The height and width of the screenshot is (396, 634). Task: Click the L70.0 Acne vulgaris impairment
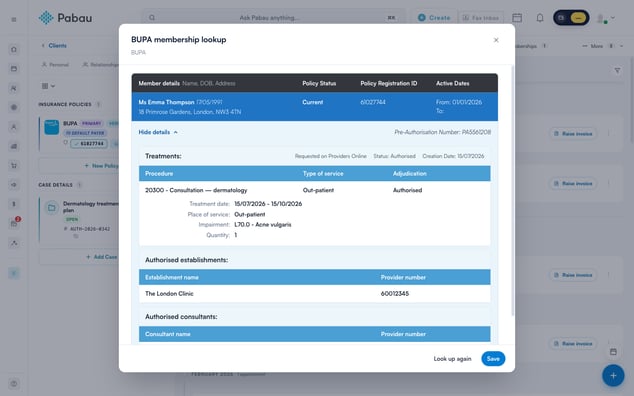[262, 224]
